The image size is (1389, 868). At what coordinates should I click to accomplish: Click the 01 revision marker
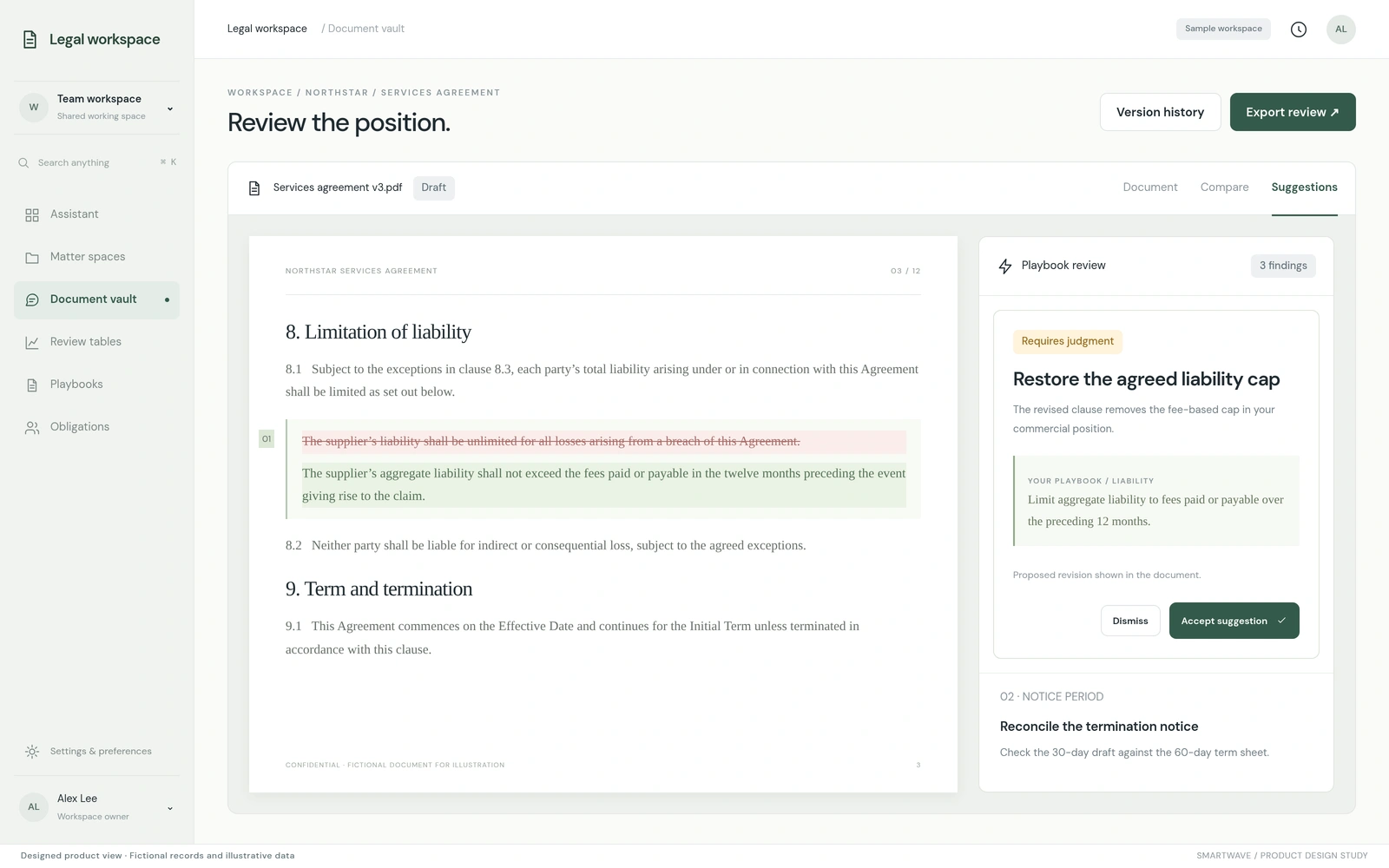pos(267,439)
